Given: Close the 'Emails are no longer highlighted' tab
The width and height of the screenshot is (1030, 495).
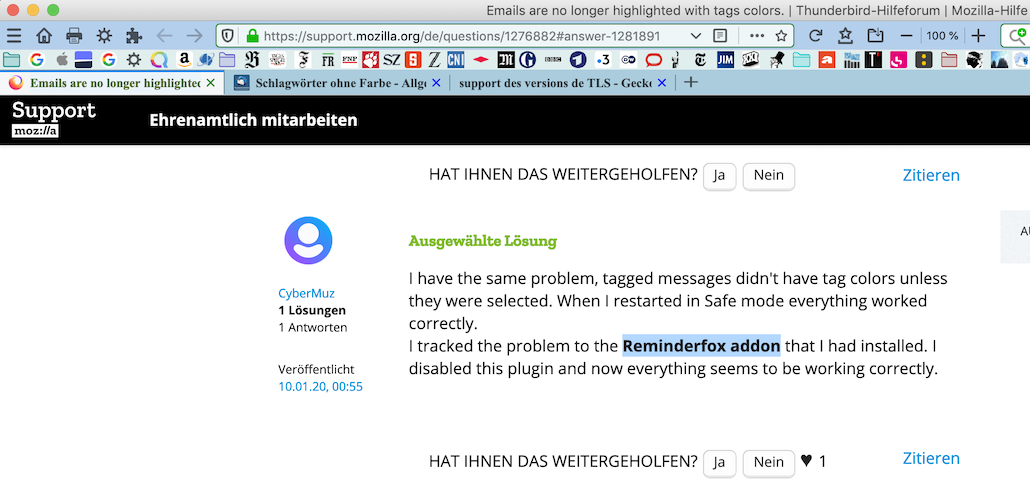Looking at the screenshot, I should tap(210, 83).
